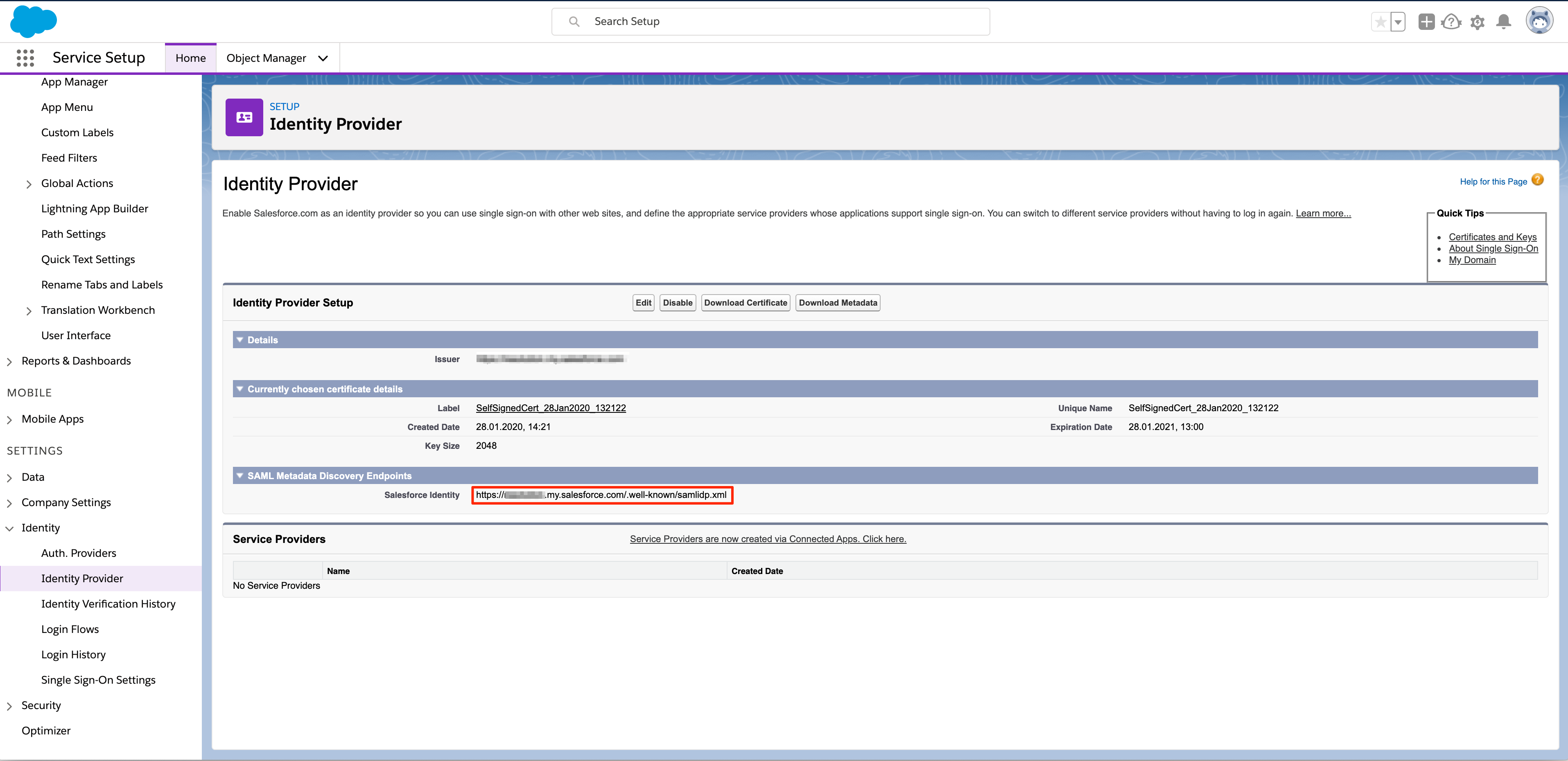Viewport: 1568px width, 761px height.
Task: Click the SETUP breadcrumb link
Action: coord(284,106)
